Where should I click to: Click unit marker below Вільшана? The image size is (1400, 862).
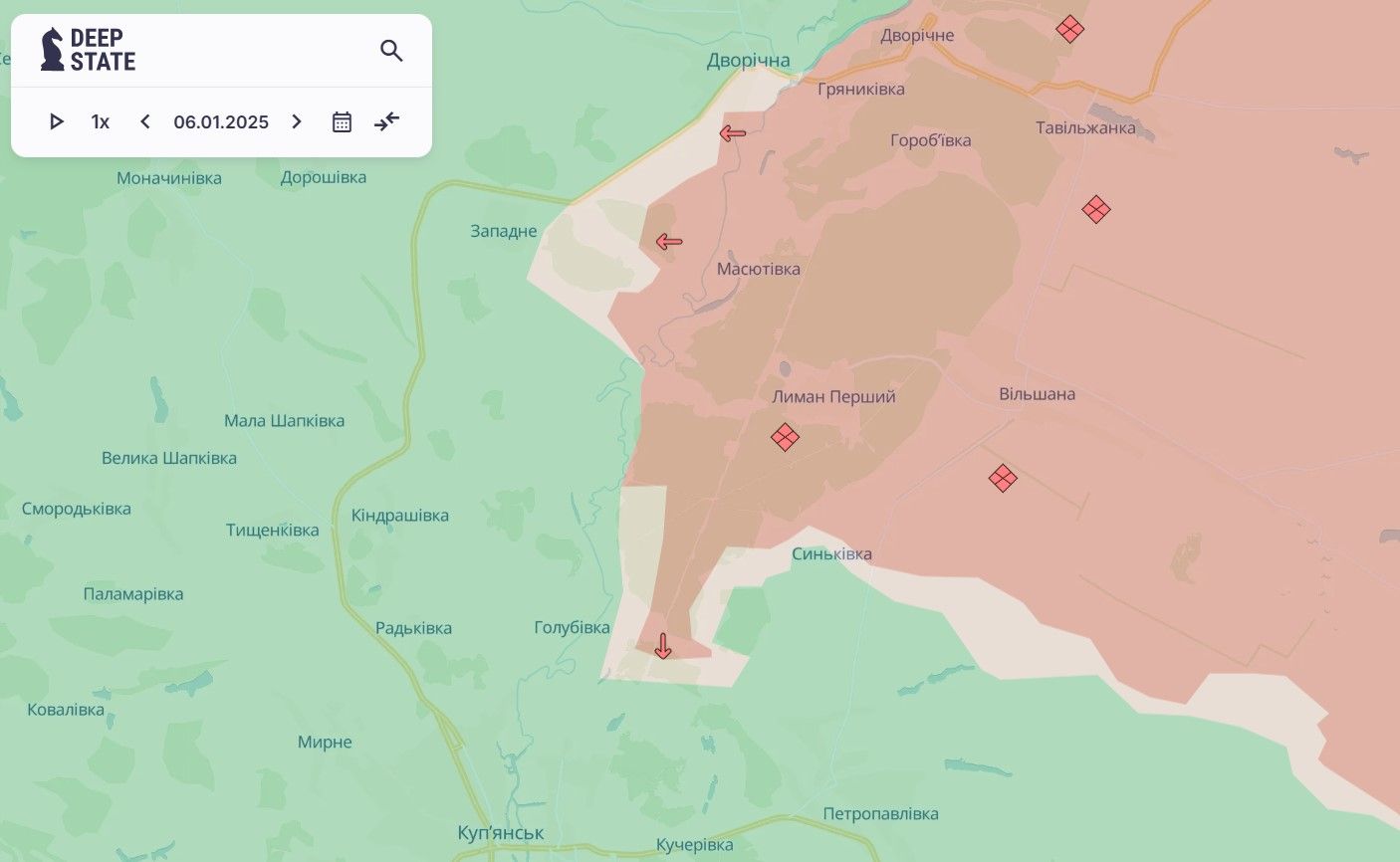tap(1003, 478)
